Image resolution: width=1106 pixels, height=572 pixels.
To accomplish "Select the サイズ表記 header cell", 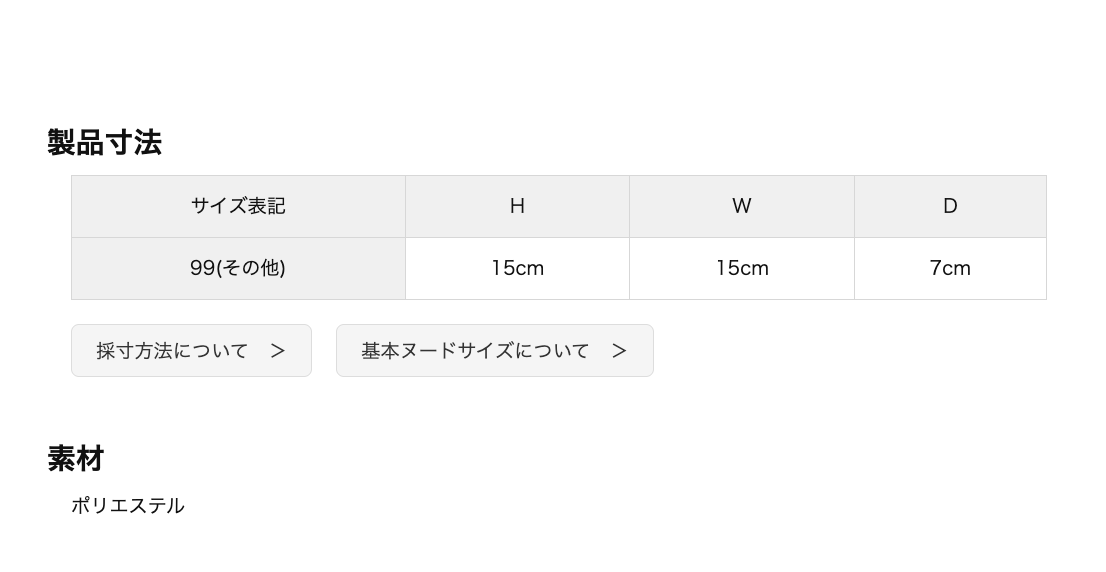I will (238, 207).
